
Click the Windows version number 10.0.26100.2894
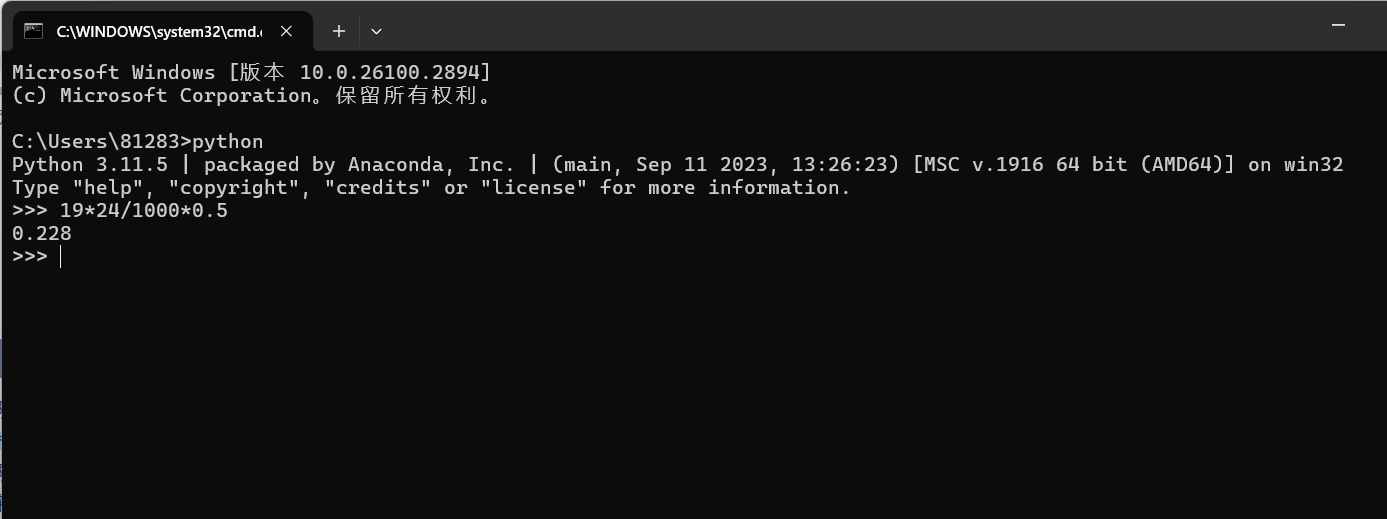click(x=390, y=73)
